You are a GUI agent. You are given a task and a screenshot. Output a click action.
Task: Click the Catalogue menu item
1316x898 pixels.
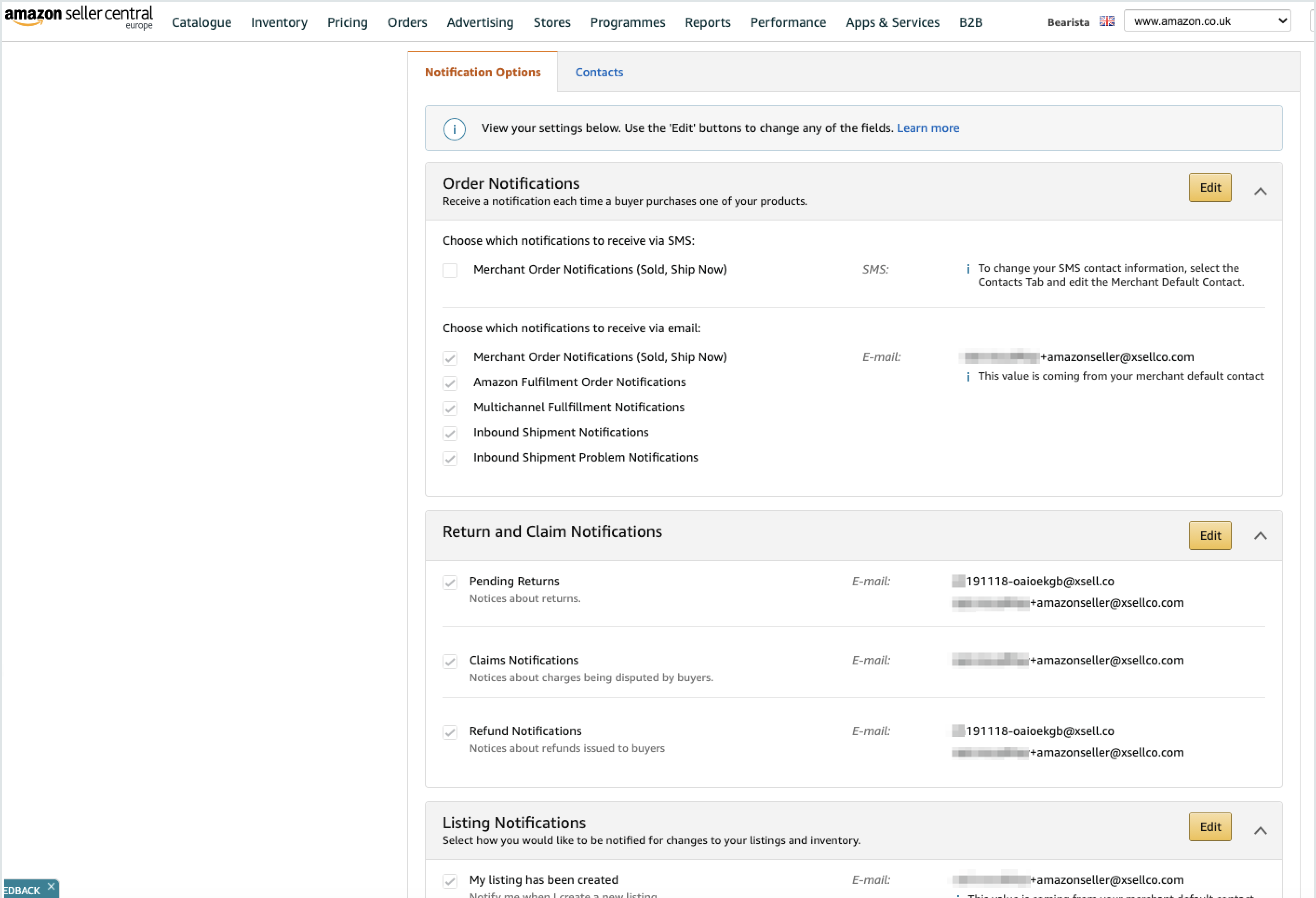[199, 22]
